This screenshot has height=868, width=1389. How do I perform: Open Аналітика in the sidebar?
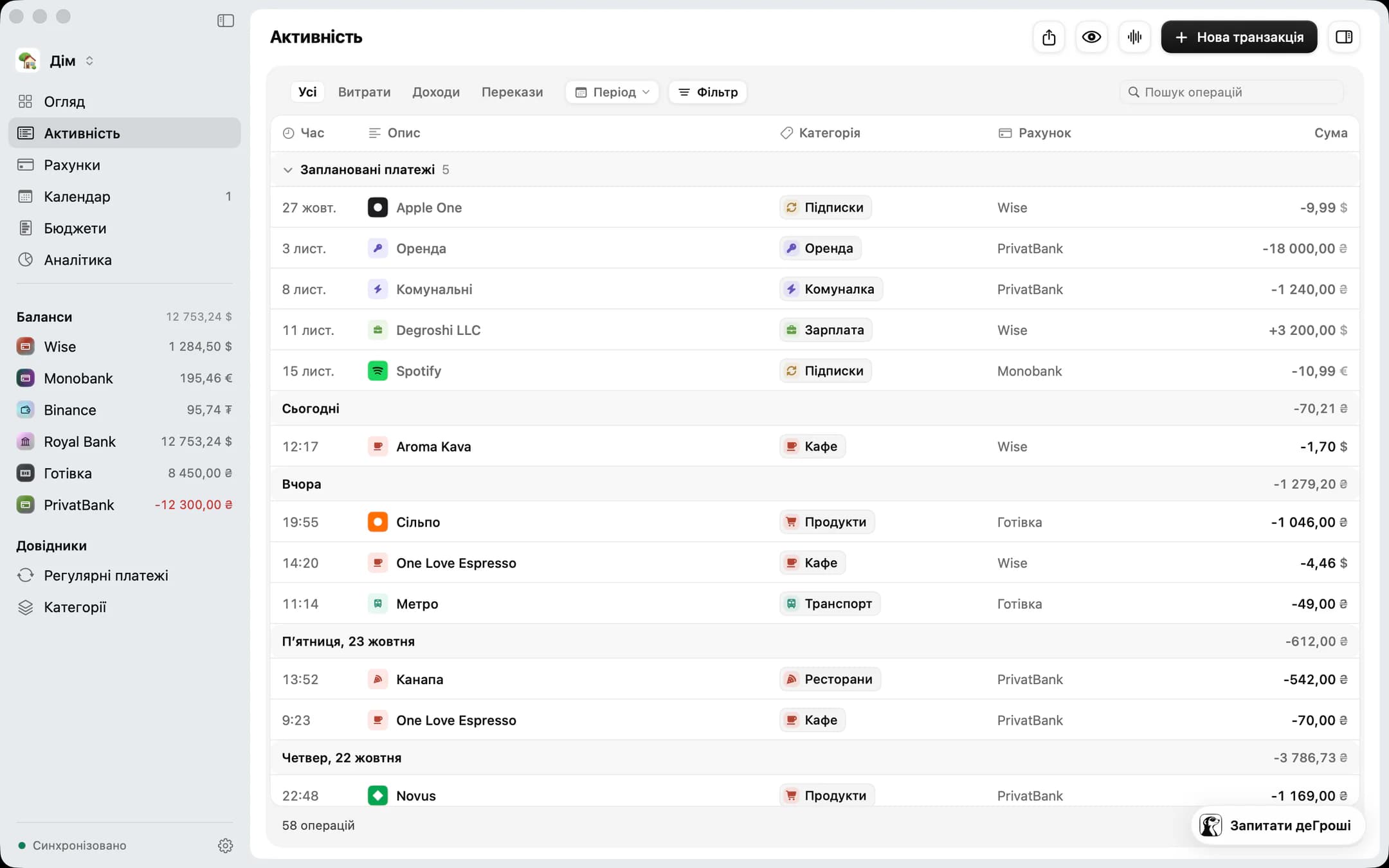[x=125, y=260]
